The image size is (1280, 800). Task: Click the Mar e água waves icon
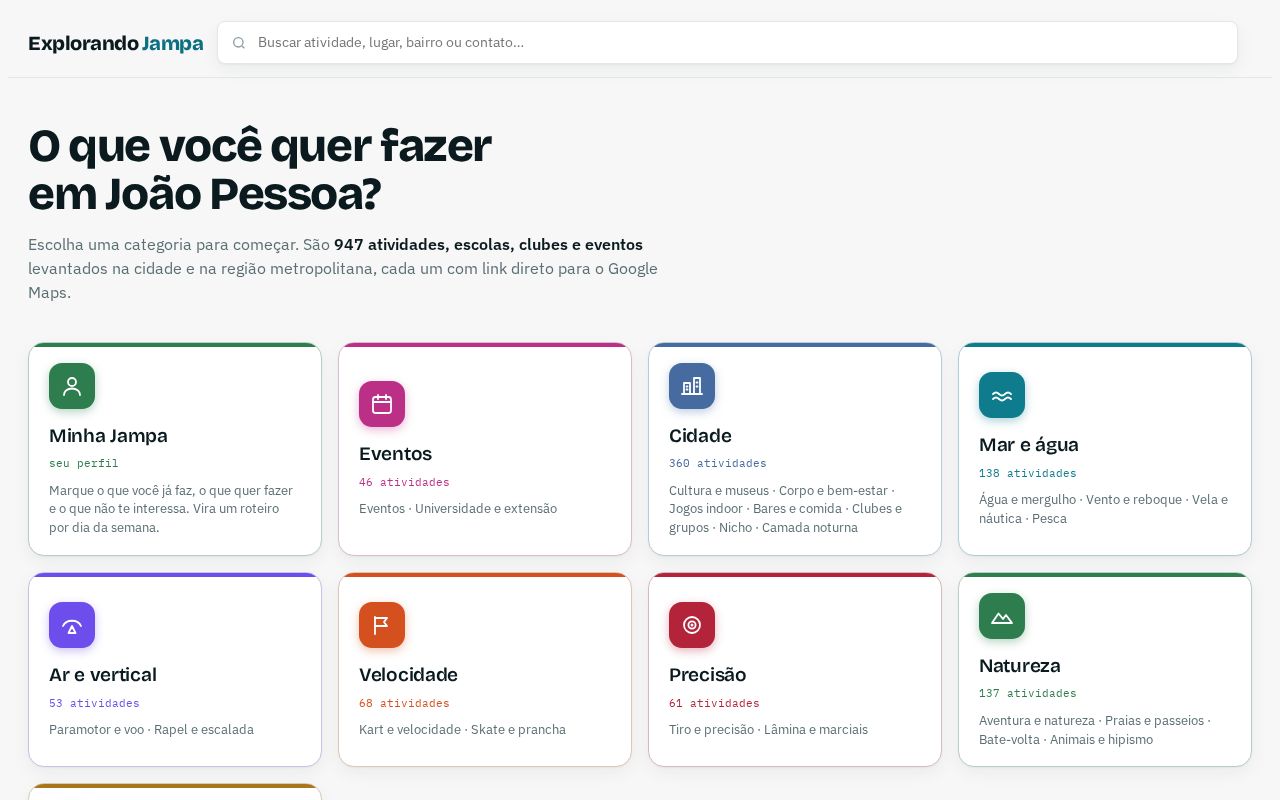coord(1002,395)
